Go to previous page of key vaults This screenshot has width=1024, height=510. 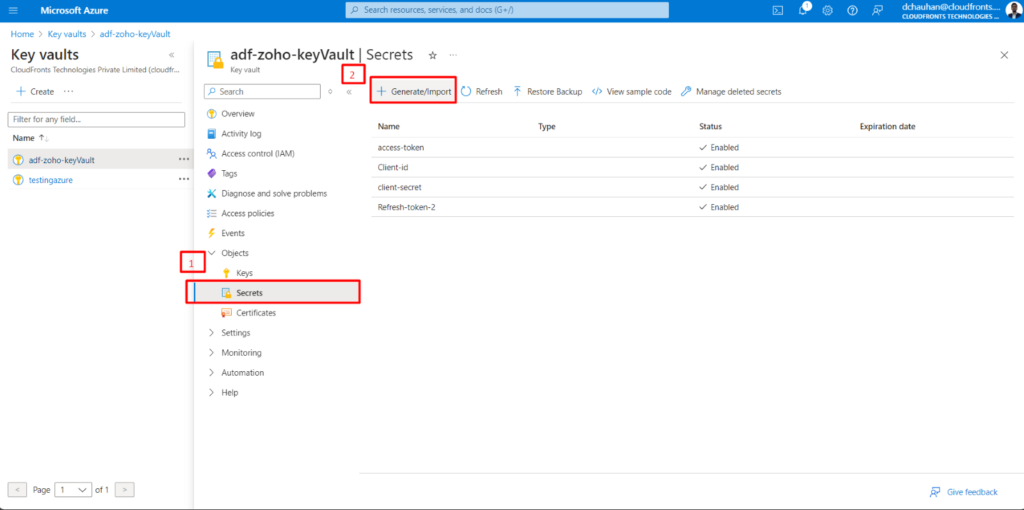pyautogui.click(x=18, y=489)
